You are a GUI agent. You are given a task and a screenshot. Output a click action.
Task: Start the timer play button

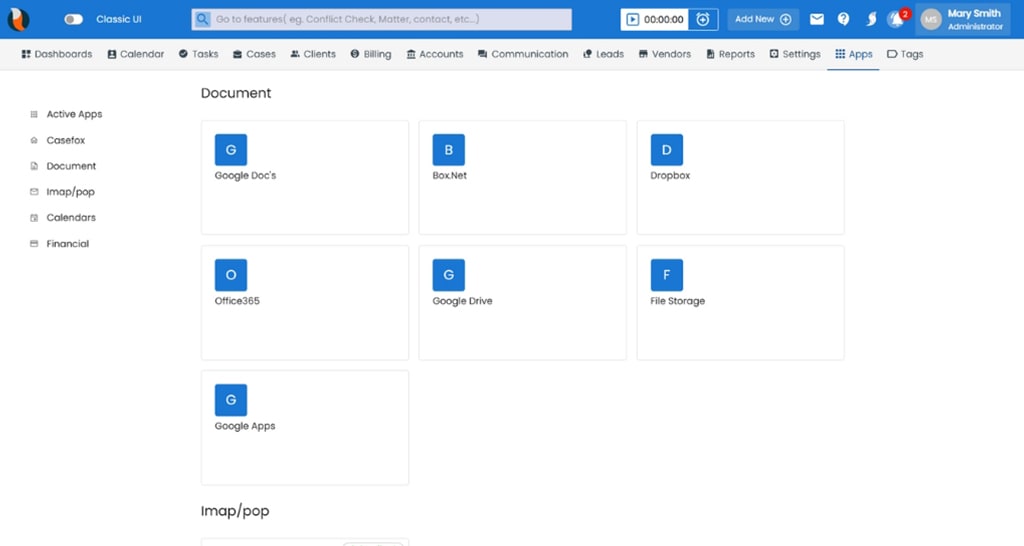coord(632,19)
